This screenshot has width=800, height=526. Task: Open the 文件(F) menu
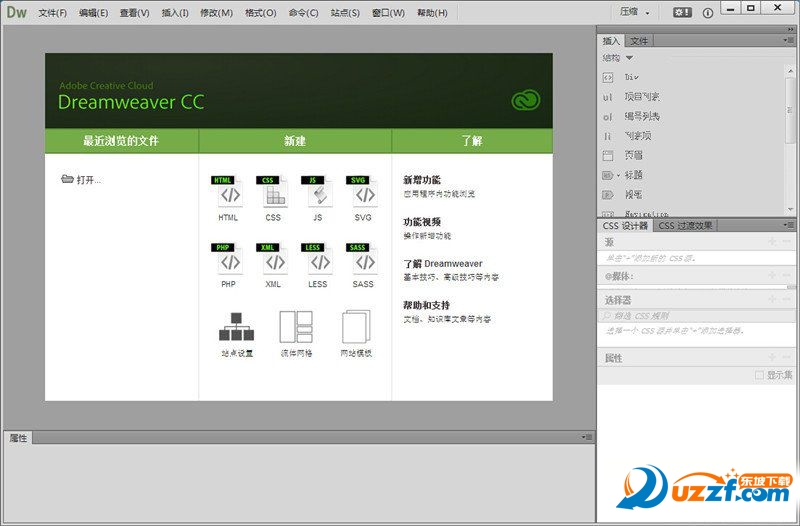click(x=53, y=13)
